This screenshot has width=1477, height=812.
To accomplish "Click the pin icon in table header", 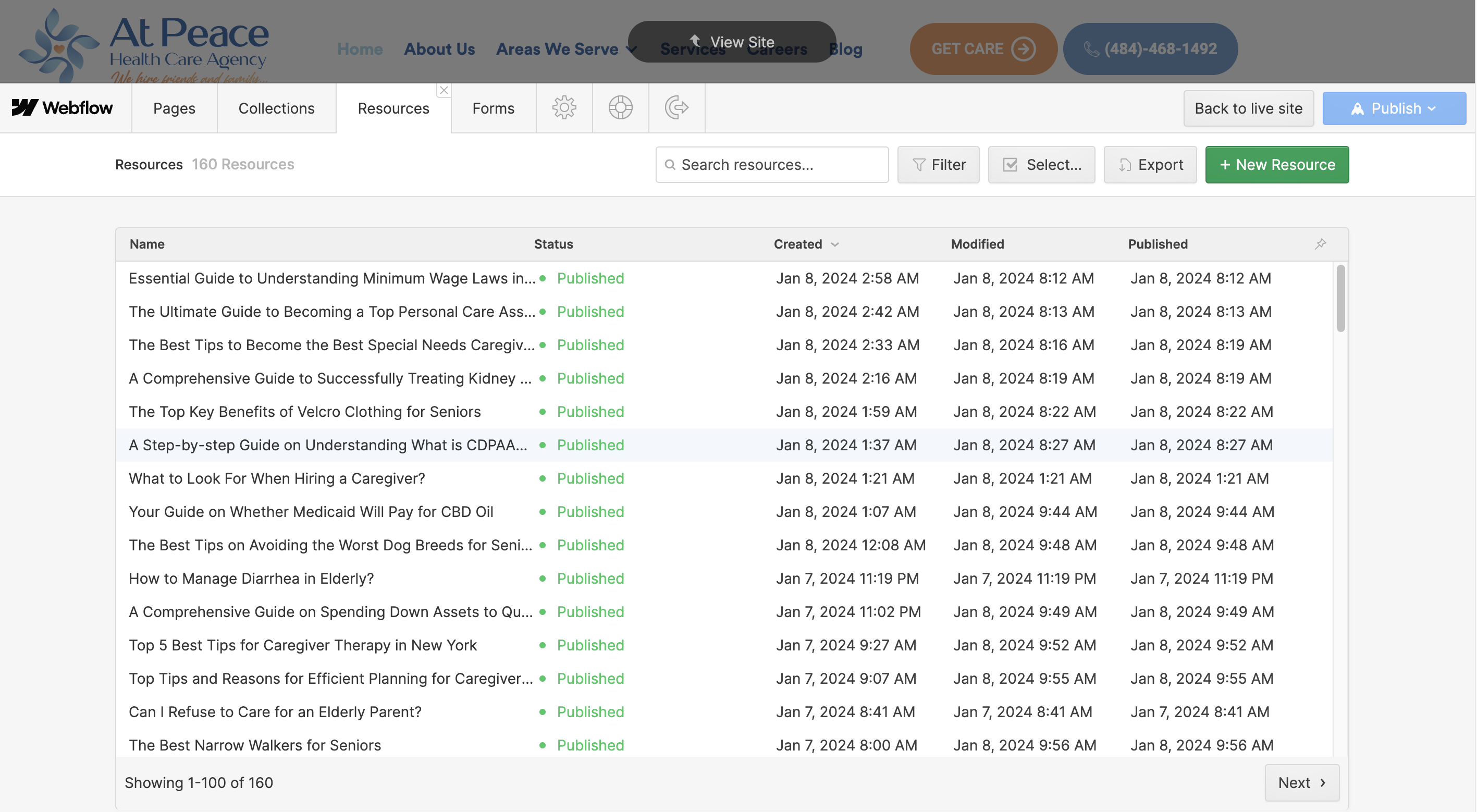I will click(1320, 244).
